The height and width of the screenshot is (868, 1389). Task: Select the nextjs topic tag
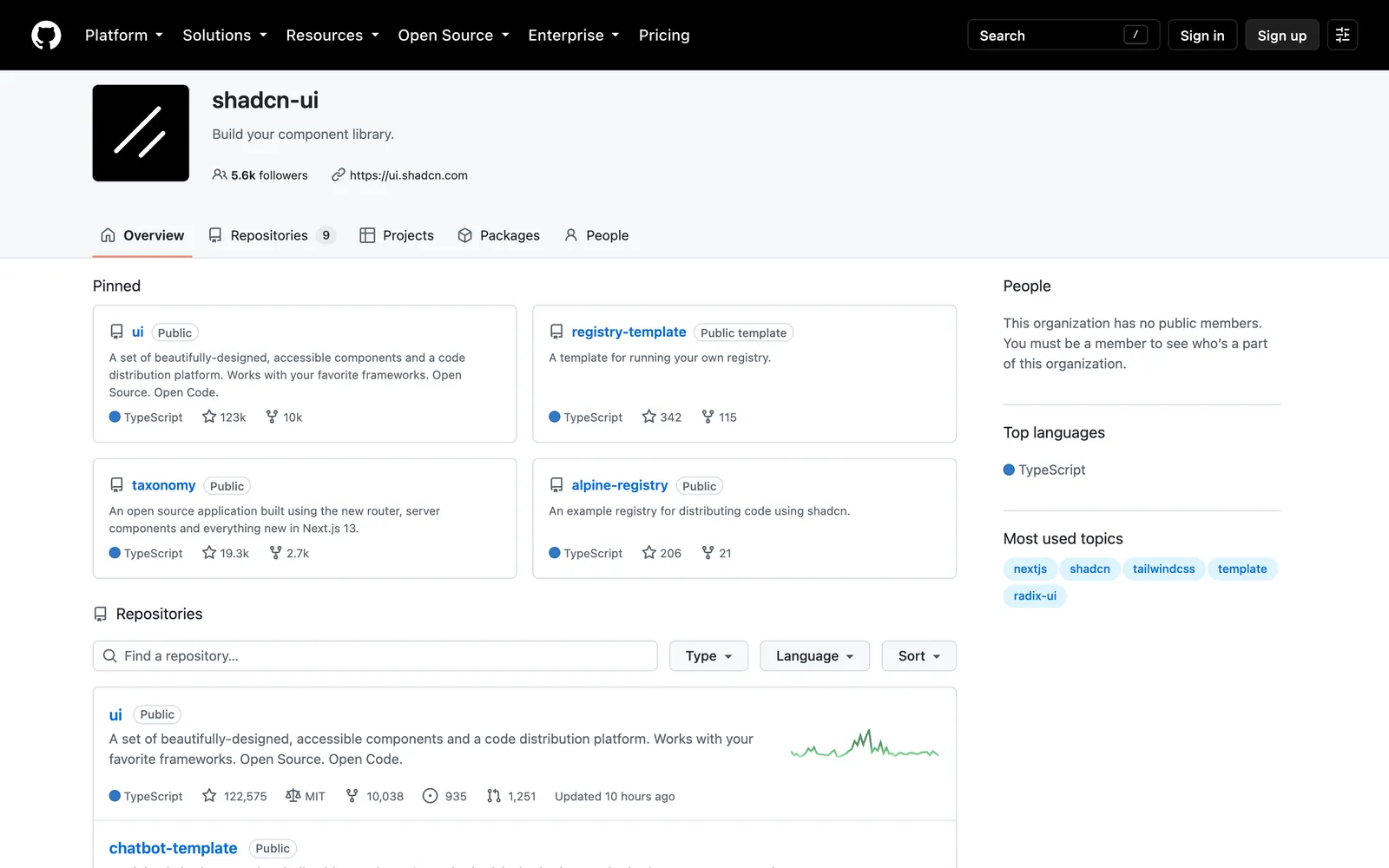pos(1030,569)
